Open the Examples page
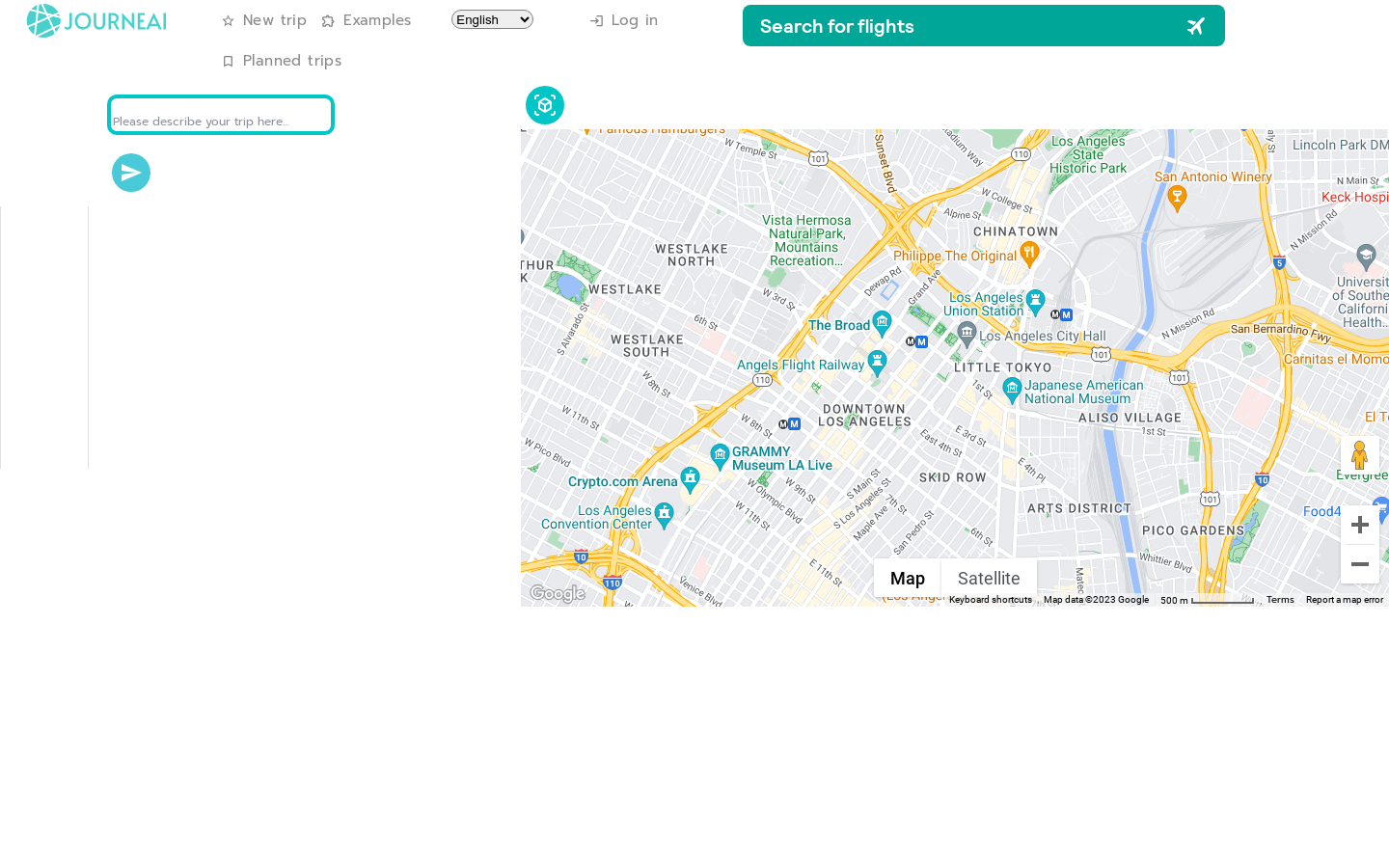Screen dimensions: 1389x868 pyautogui.click(x=367, y=20)
